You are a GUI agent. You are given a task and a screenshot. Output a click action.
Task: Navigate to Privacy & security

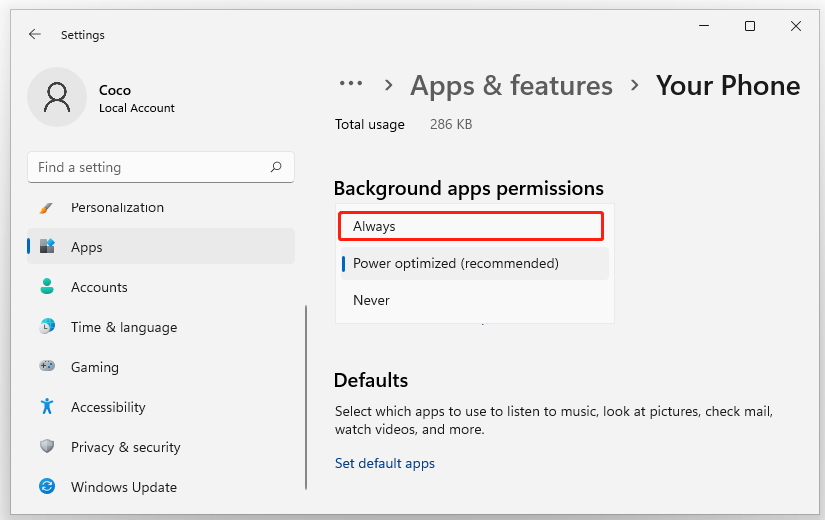pos(160,447)
